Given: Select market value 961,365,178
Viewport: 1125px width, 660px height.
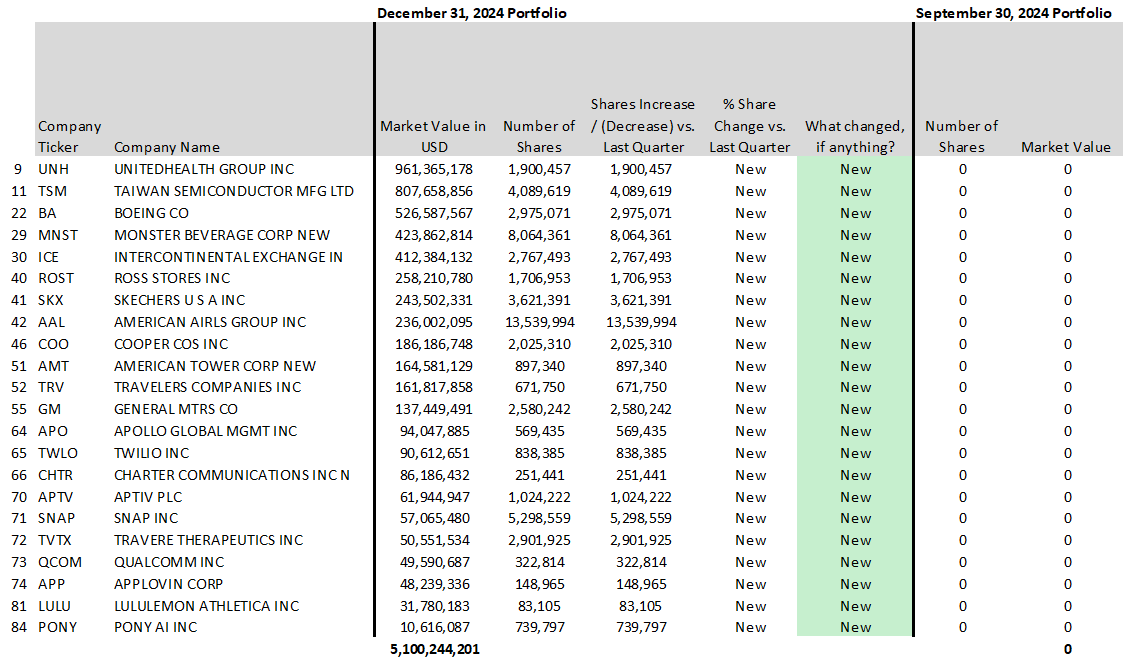Looking at the screenshot, I should pyautogui.click(x=433, y=169).
